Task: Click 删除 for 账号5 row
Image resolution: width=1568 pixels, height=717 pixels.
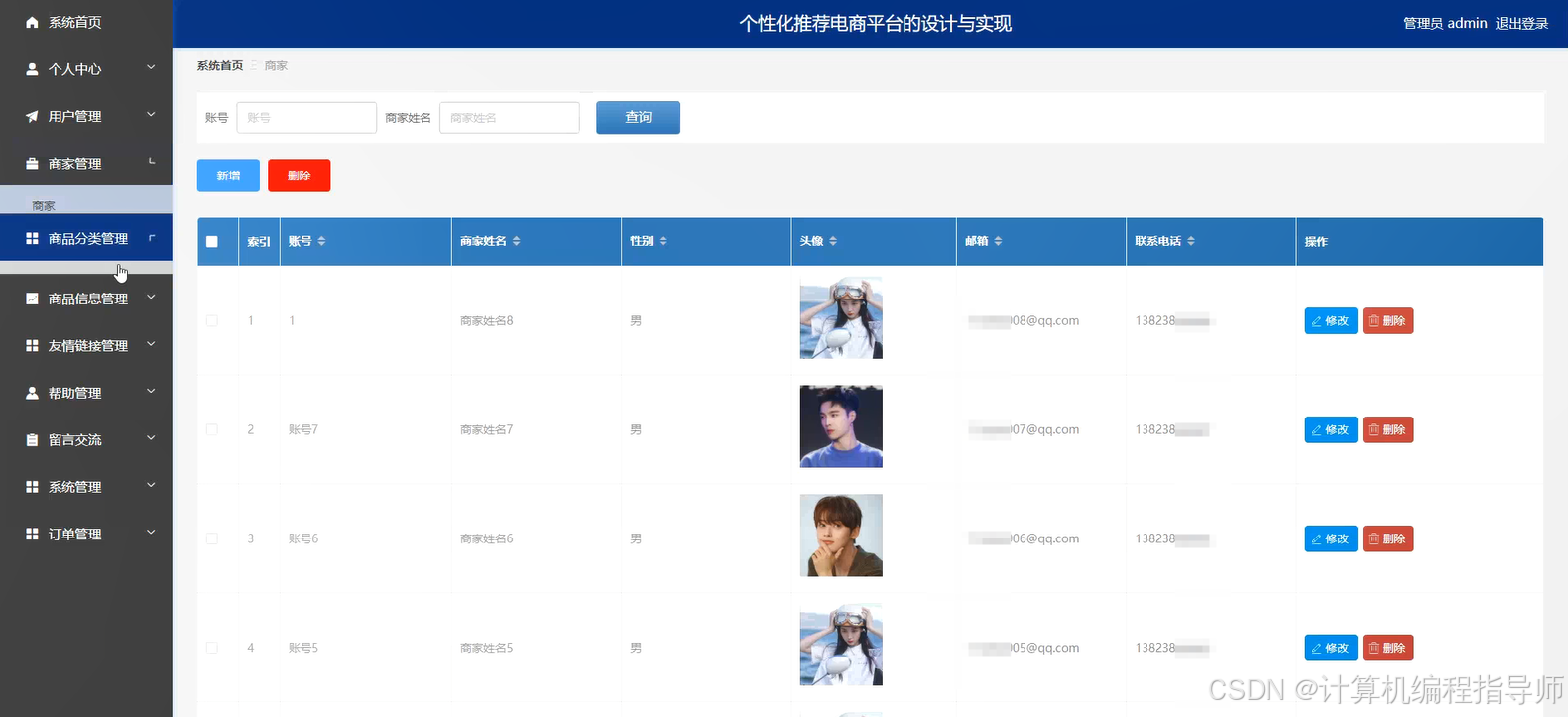Action: (x=1387, y=649)
